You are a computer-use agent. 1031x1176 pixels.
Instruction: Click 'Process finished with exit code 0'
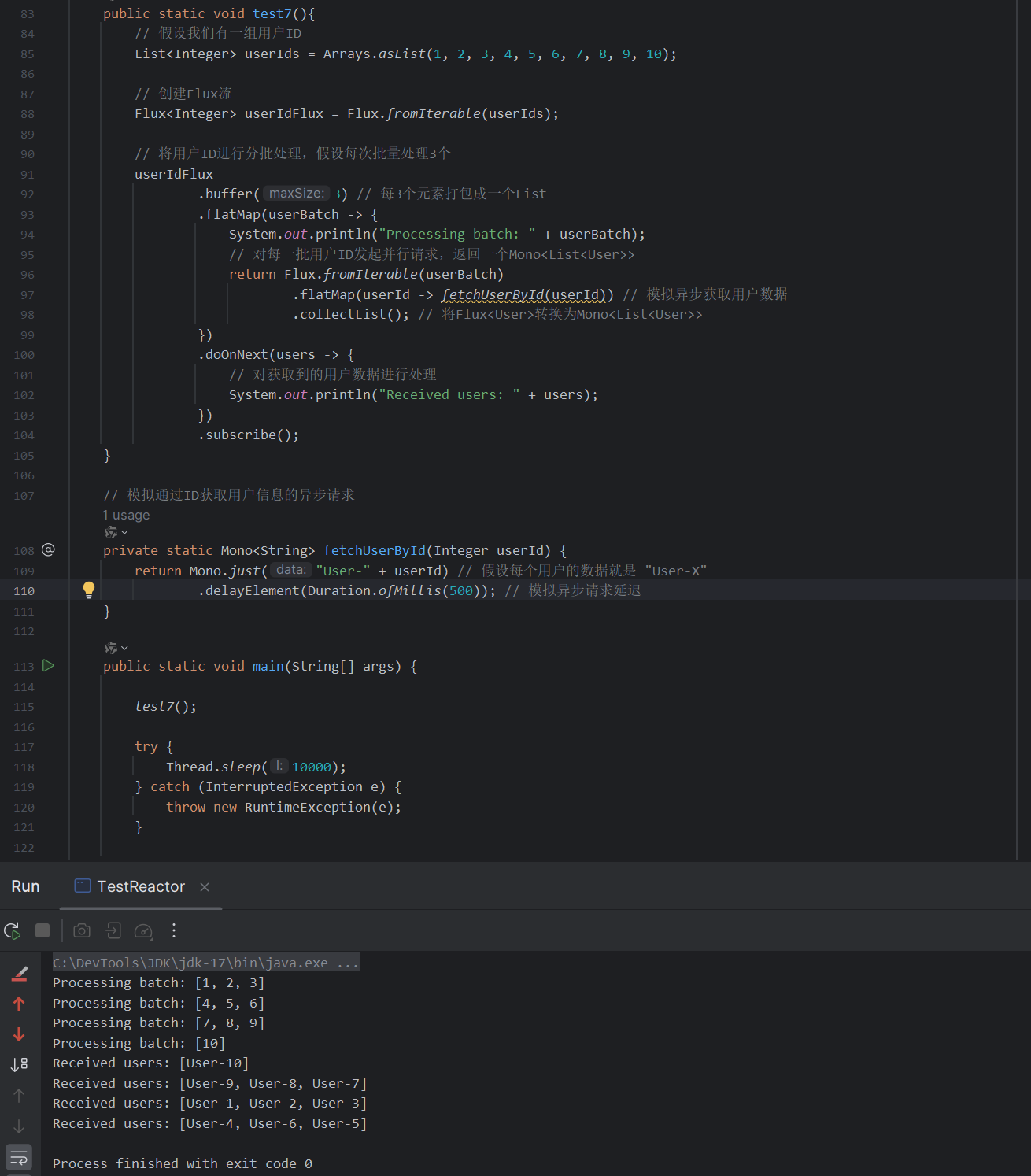click(183, 1163)
